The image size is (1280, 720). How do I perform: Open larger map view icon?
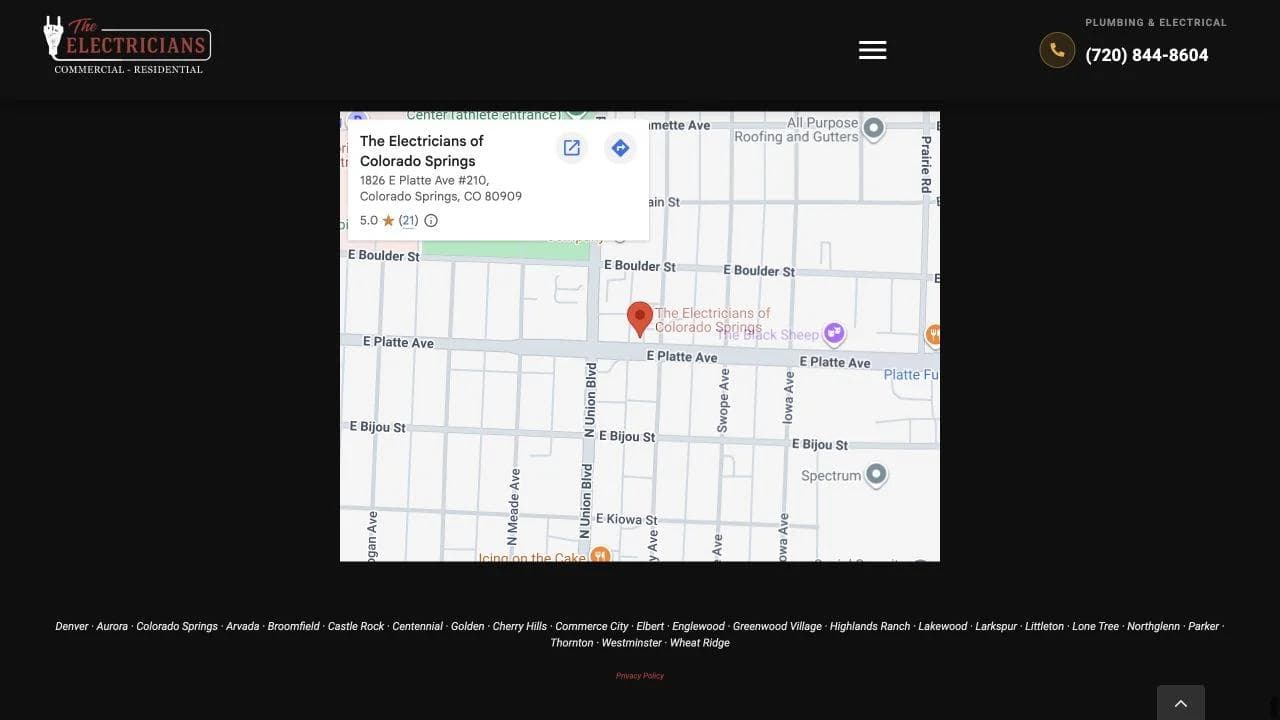pyautogui.click(x=572, y=148)
